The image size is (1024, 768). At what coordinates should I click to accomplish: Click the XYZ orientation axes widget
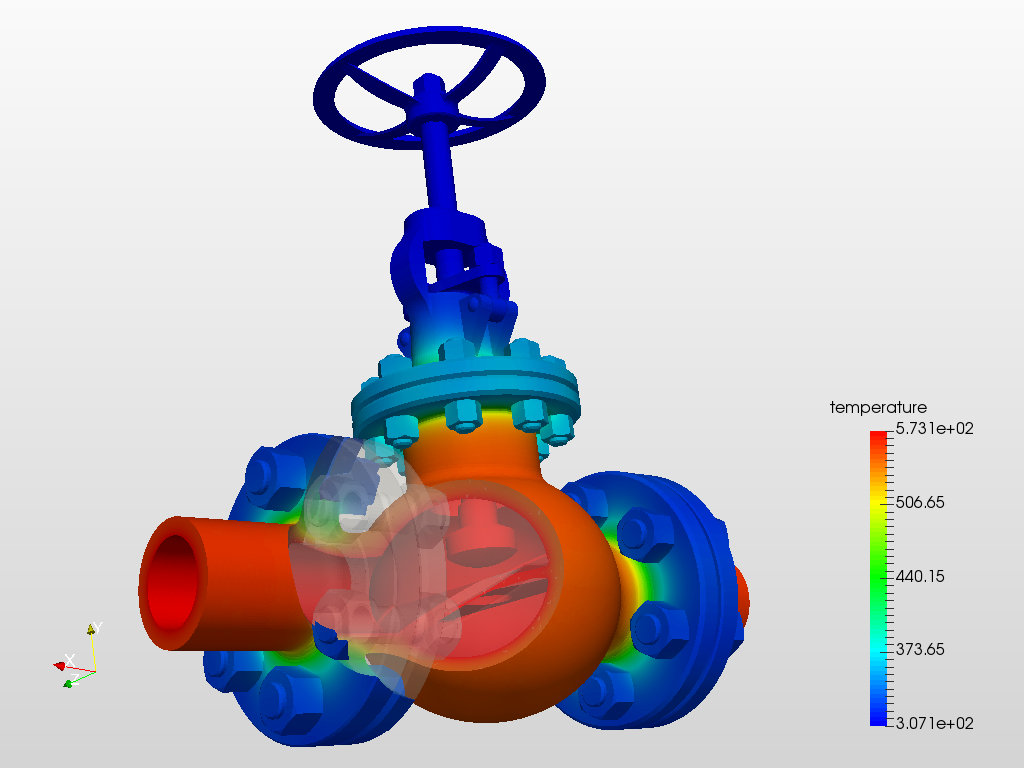coord(78,656)
